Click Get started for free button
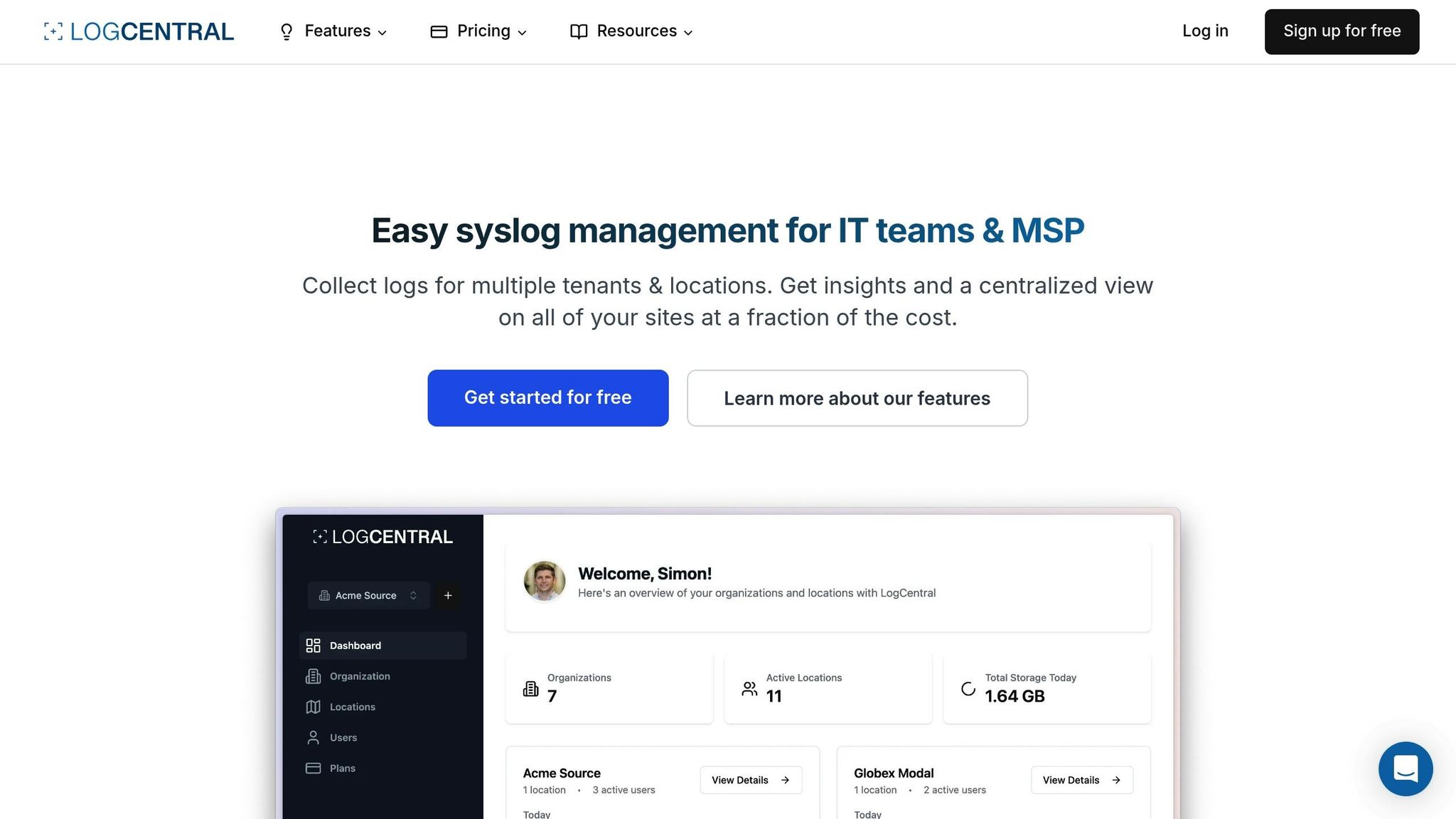This screenshot has height=819, width=1456. click(x=547, y=397)
